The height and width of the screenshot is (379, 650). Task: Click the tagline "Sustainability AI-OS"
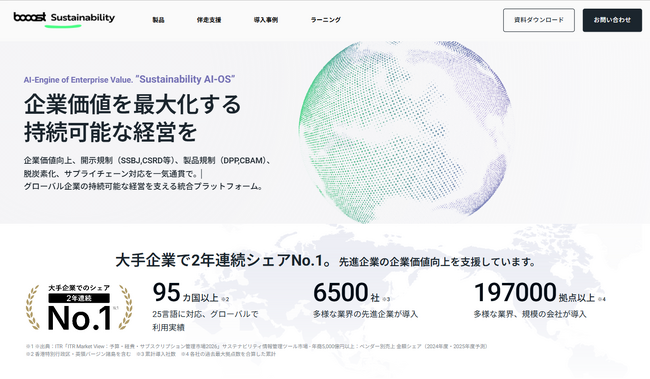coord(185,79)
